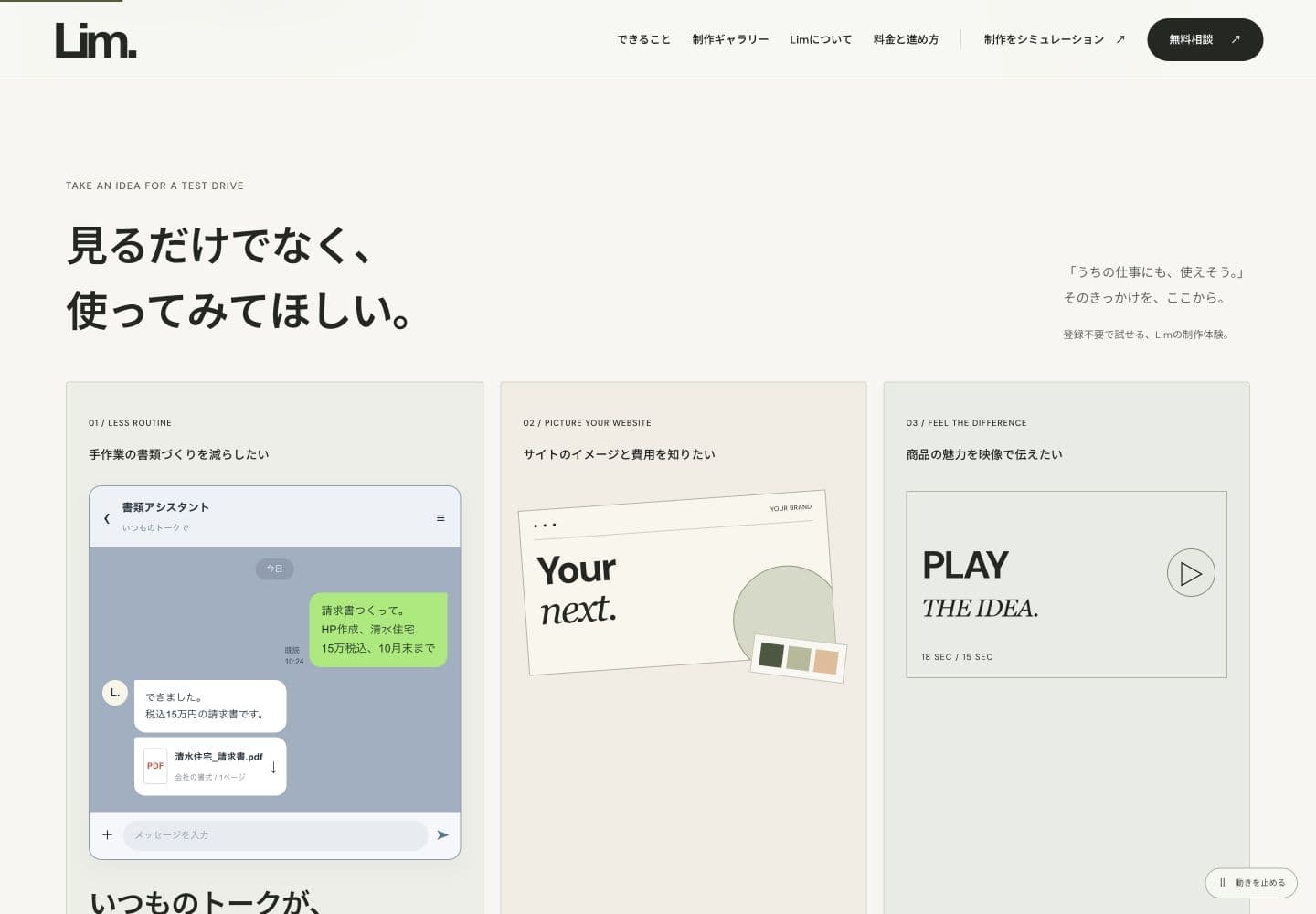
Task: Click the 清水住宅_請求書.pdf file name
Action: (218, 757)
